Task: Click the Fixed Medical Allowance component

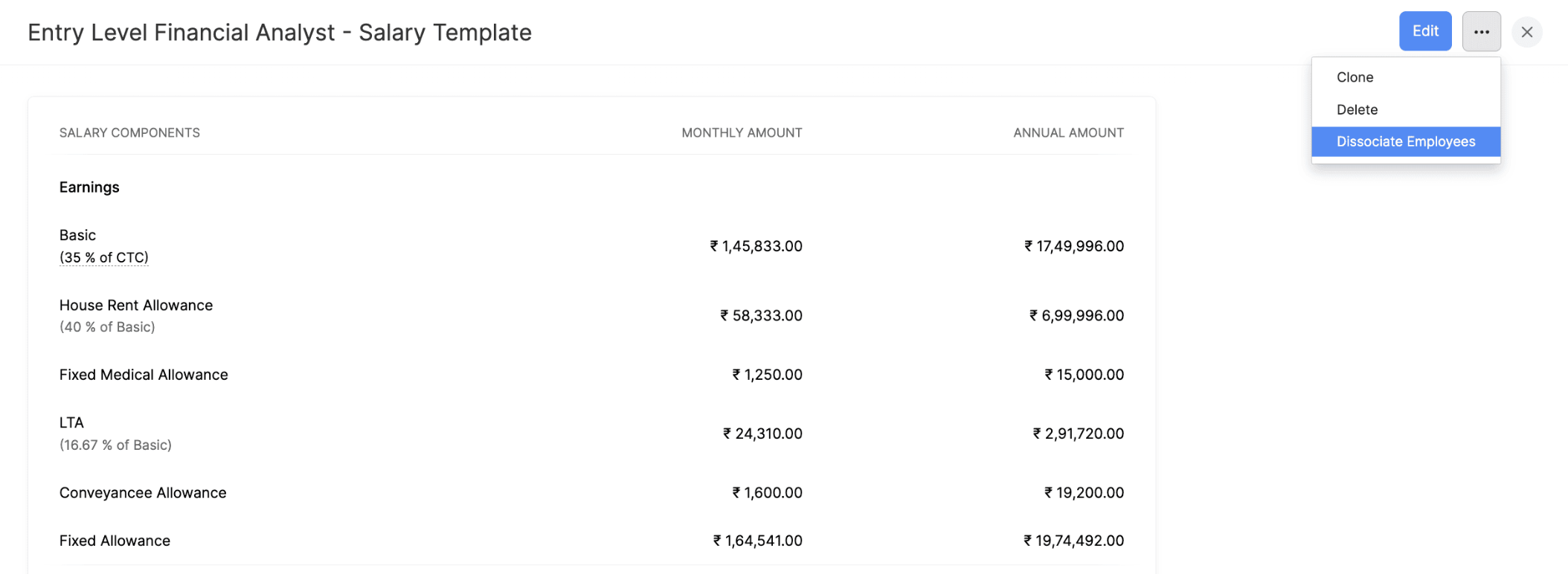Action: click(144, 375)
